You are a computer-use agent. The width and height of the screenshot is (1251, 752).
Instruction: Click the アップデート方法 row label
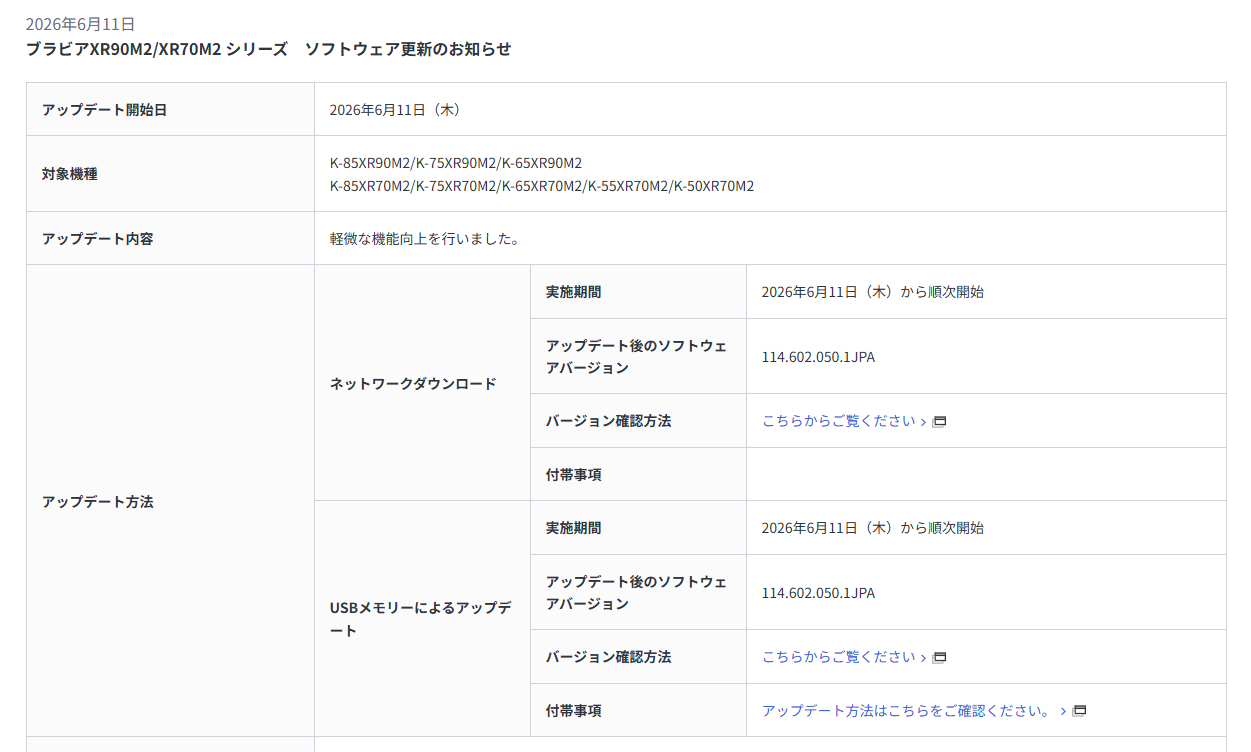click(98, 502)
